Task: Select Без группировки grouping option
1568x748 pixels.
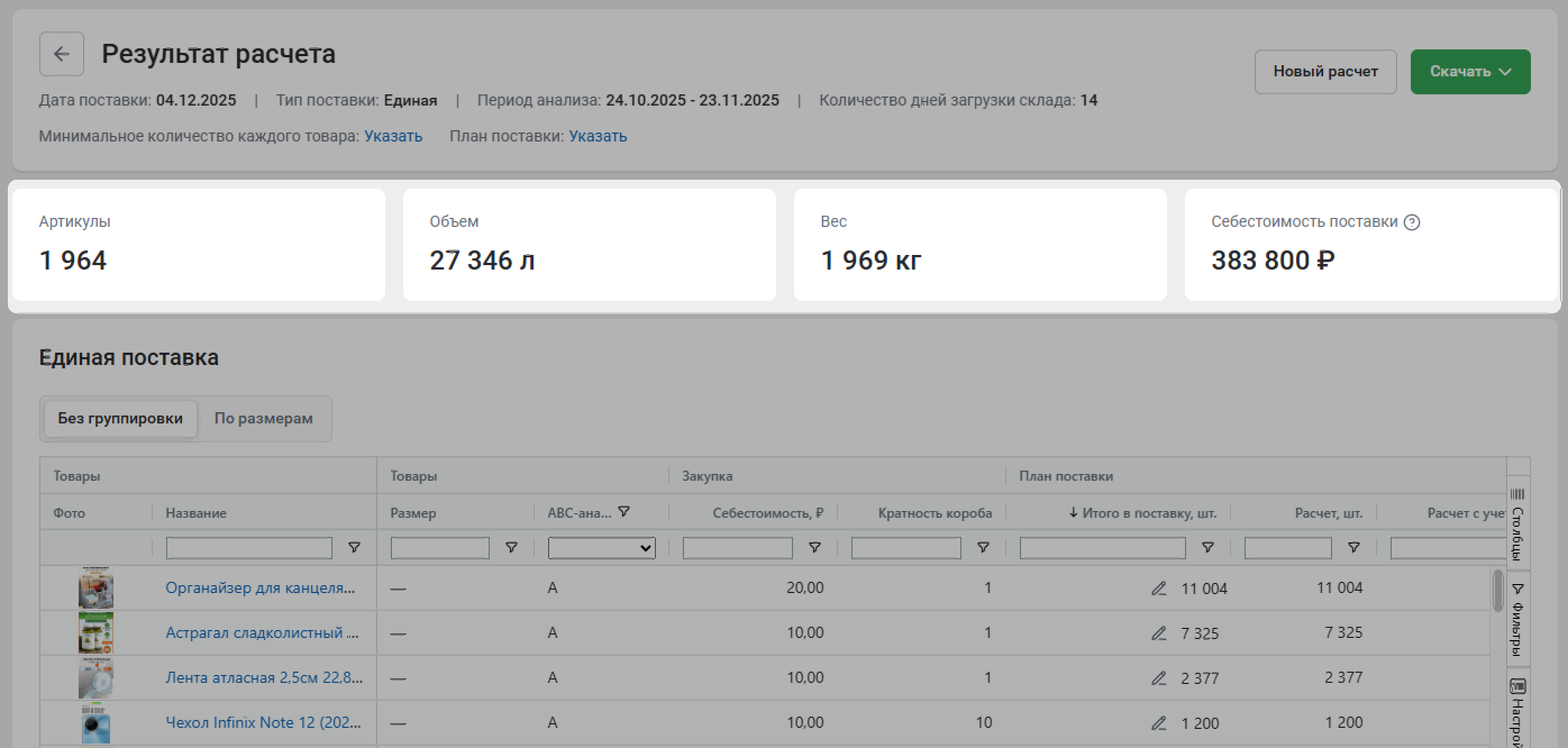Action: 121,418
